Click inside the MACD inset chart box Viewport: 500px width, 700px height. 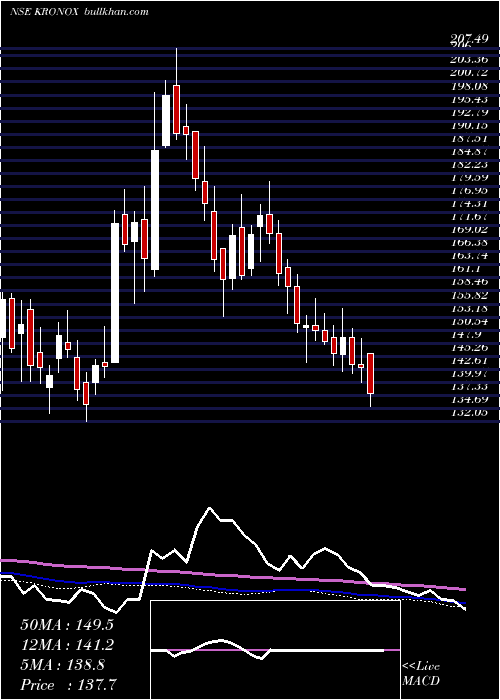(x=275, y=650)
